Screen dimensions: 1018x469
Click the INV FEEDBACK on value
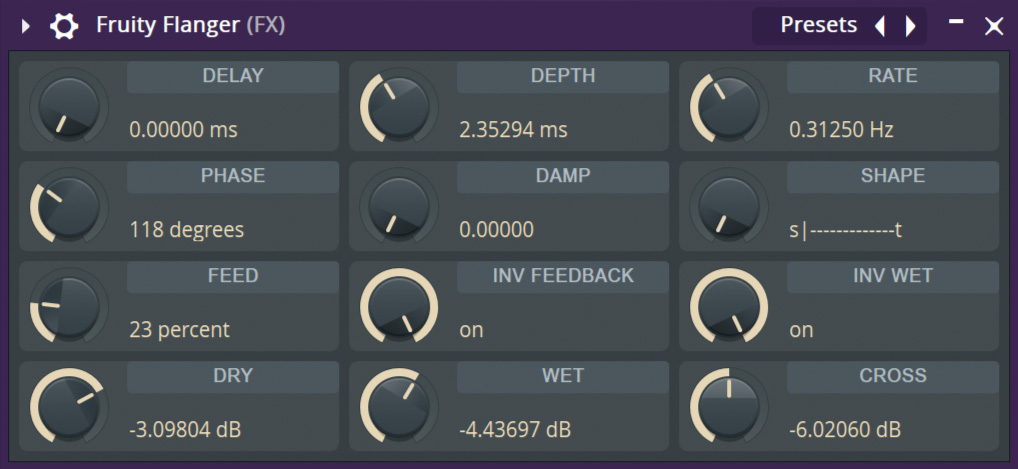[x=471, y=331]
